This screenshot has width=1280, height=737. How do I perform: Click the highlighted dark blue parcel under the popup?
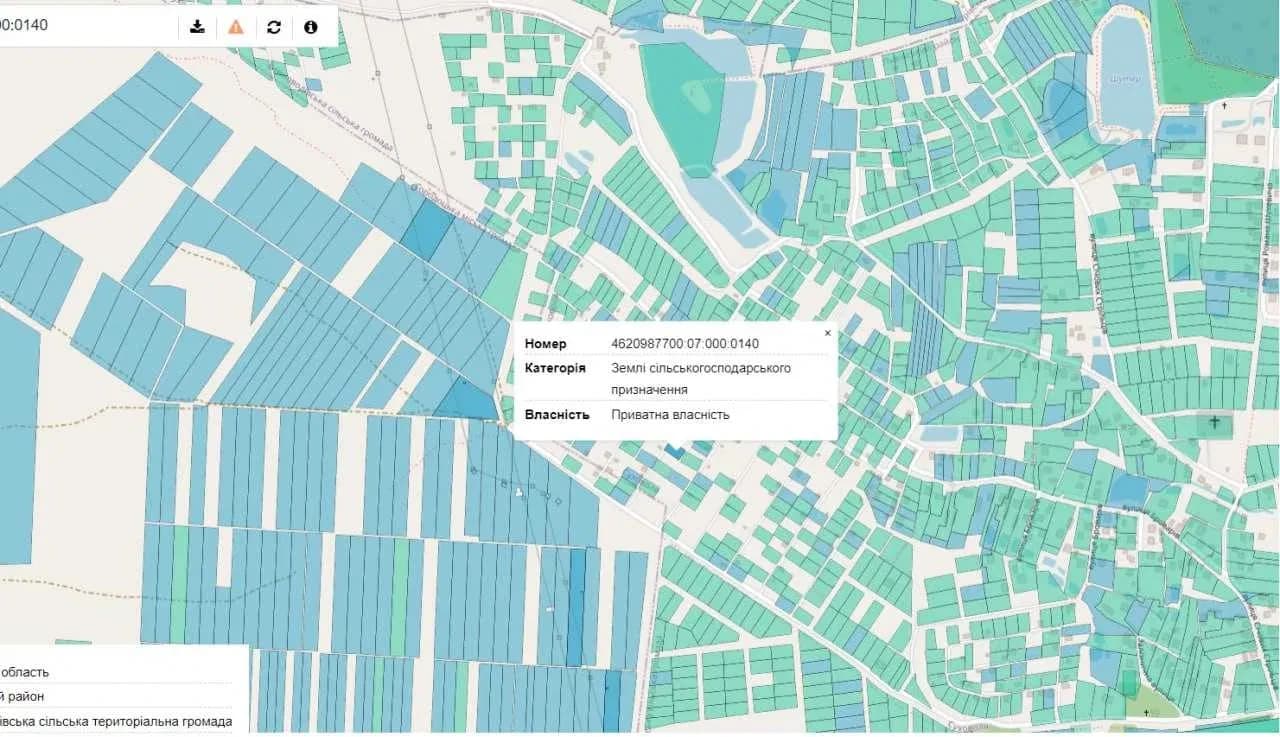(674, 452)
